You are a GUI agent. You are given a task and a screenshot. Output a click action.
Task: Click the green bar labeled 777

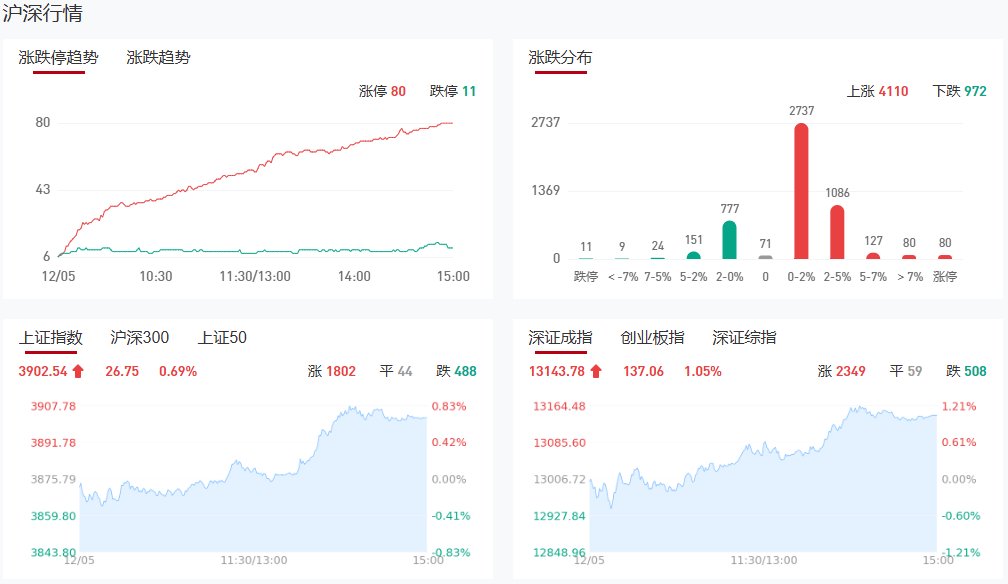(729, 239)
